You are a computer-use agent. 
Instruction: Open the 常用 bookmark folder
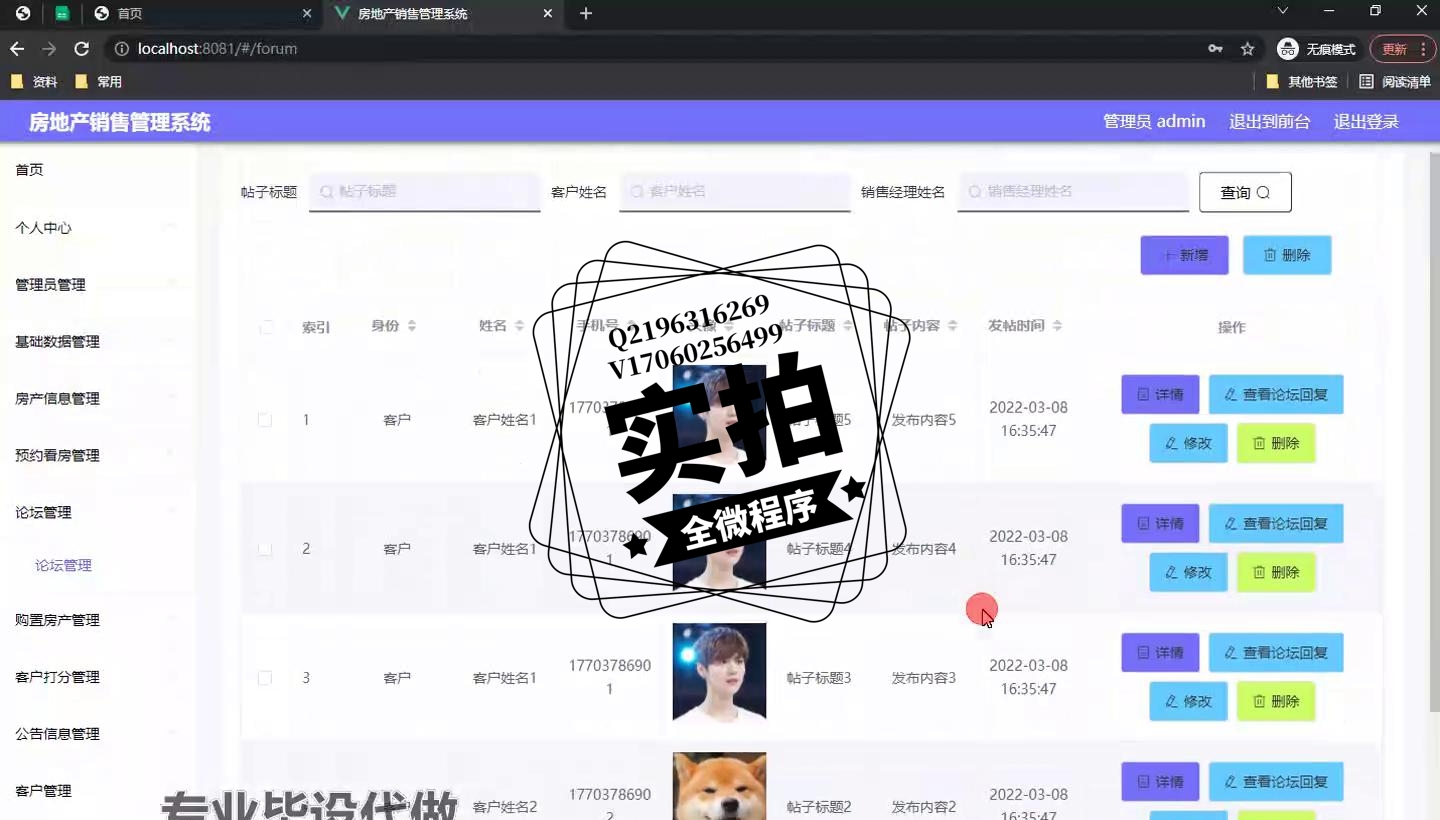[x=98, y=82]
